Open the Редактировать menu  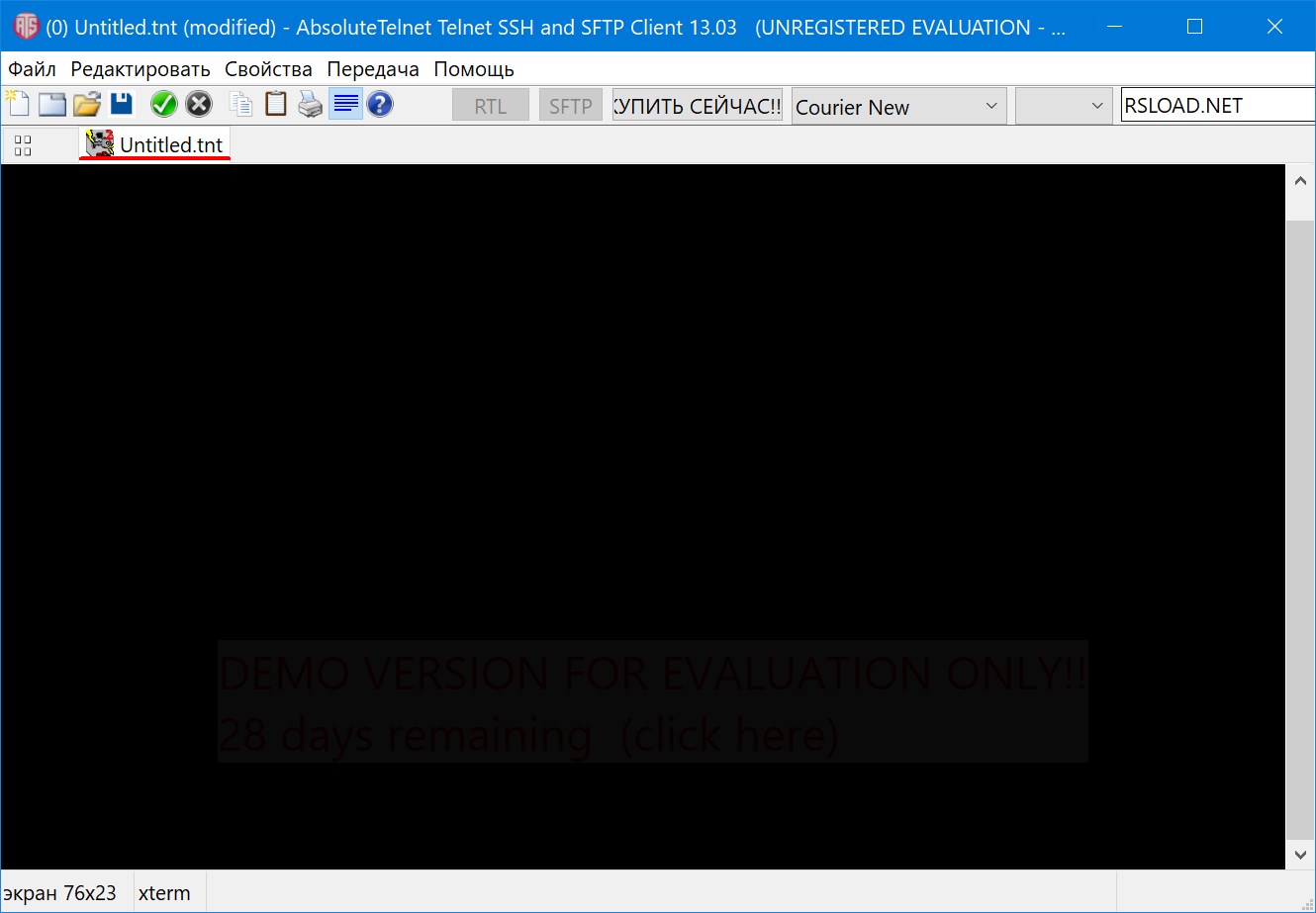click(x=141, y=69)
